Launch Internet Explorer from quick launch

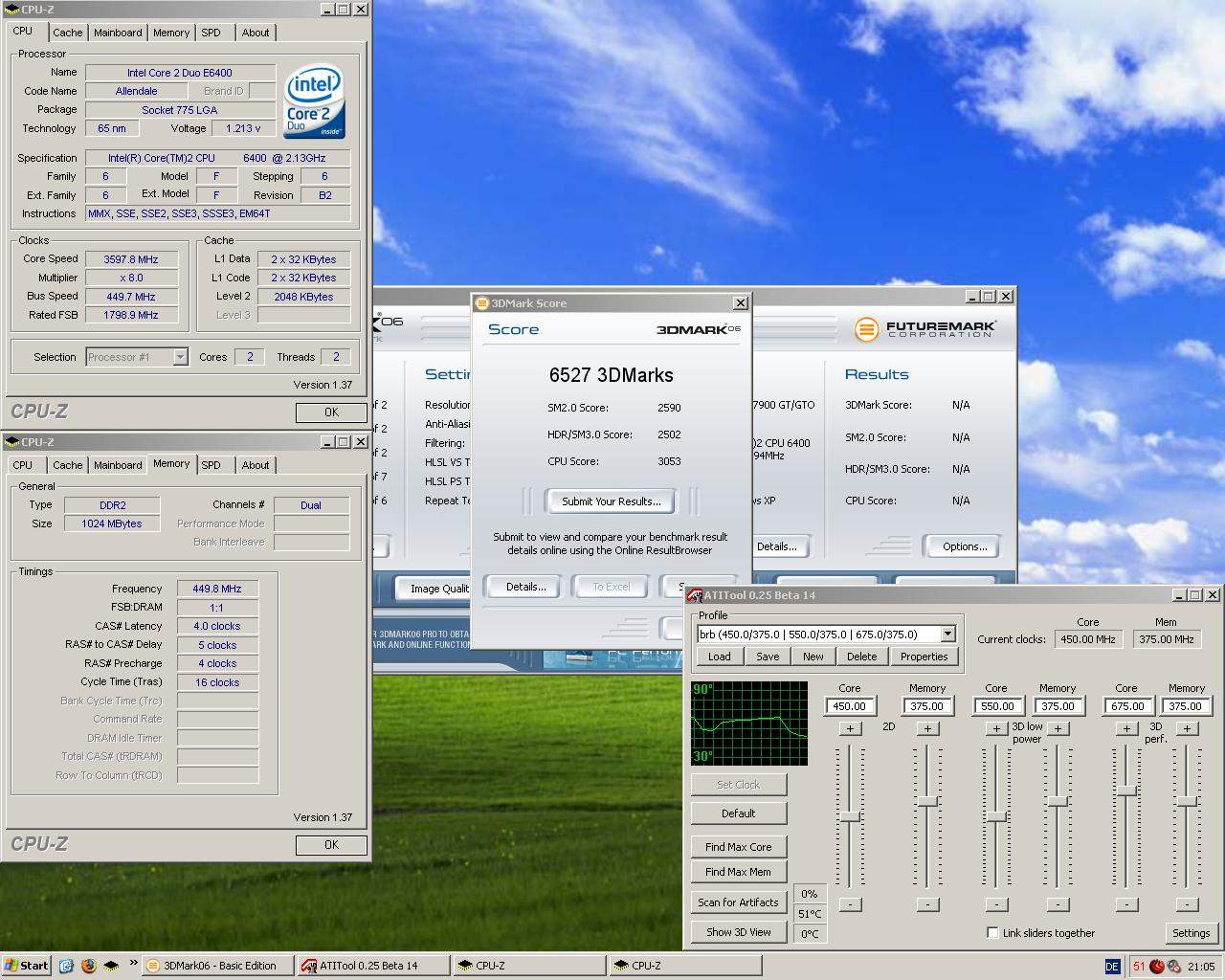click(x=66, y=966)
